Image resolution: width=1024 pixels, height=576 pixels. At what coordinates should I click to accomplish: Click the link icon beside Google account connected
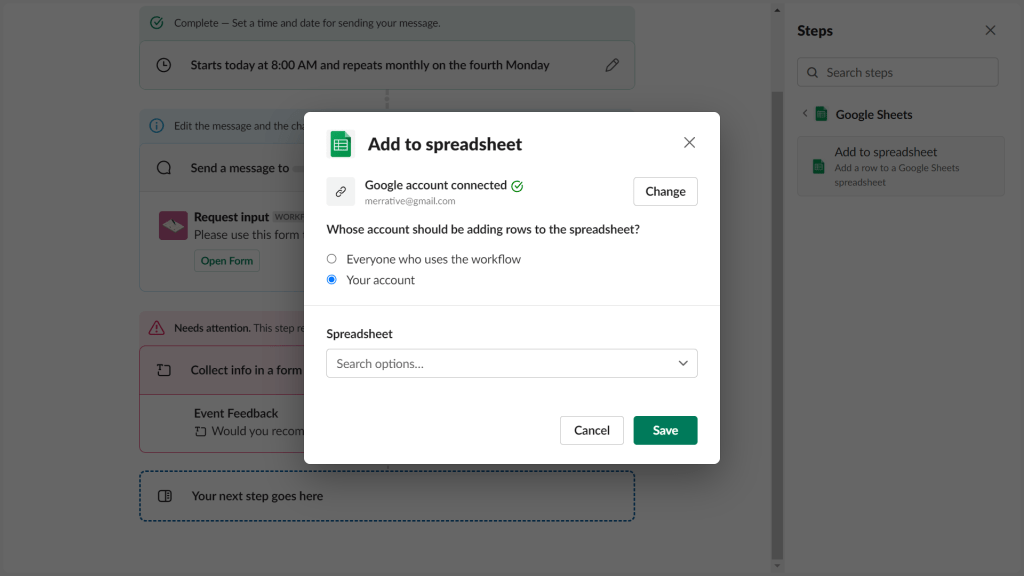click(x=341, y=191)
